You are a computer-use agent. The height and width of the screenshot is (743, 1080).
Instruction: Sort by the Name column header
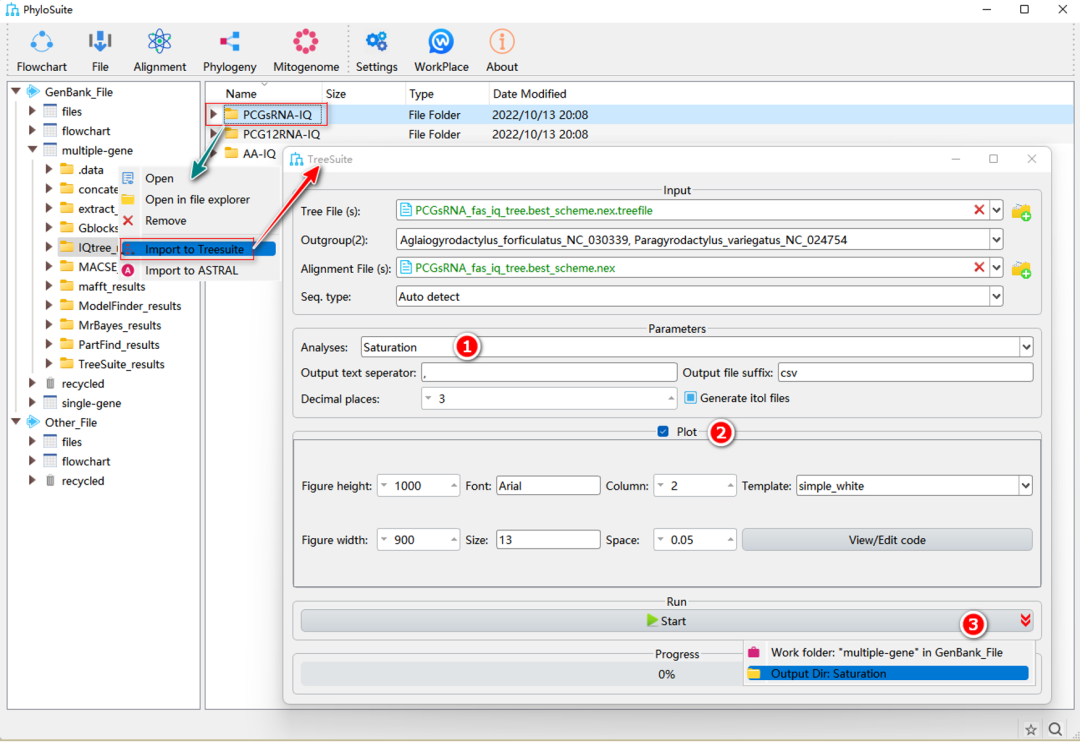[x=241, y=94]
